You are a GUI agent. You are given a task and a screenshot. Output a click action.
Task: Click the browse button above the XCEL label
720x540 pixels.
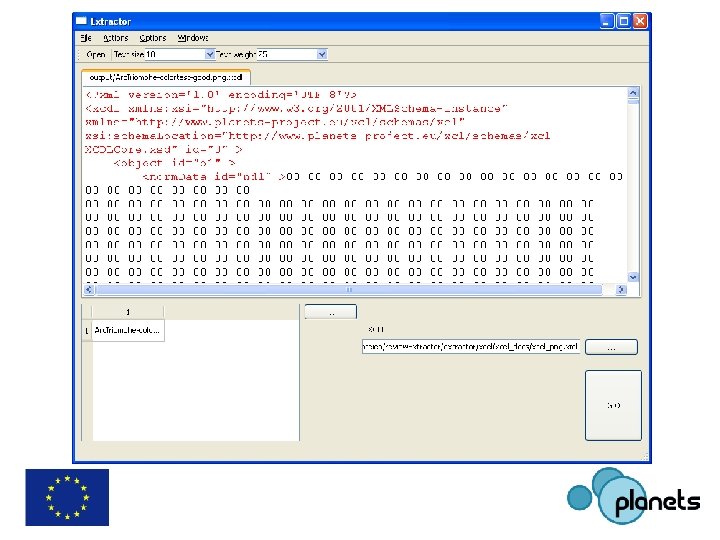331,312
